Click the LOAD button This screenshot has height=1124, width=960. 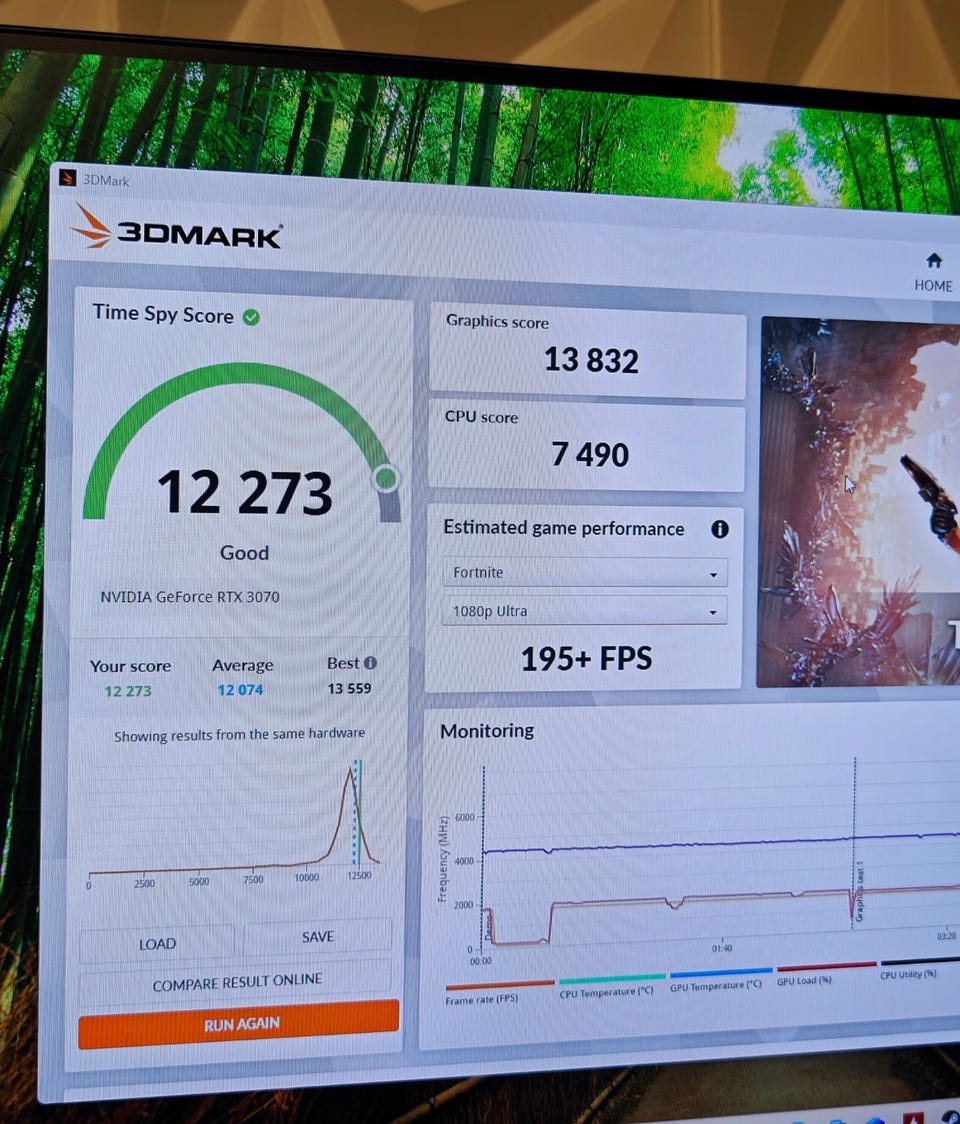pyautogui.click(x=157, y=944)
